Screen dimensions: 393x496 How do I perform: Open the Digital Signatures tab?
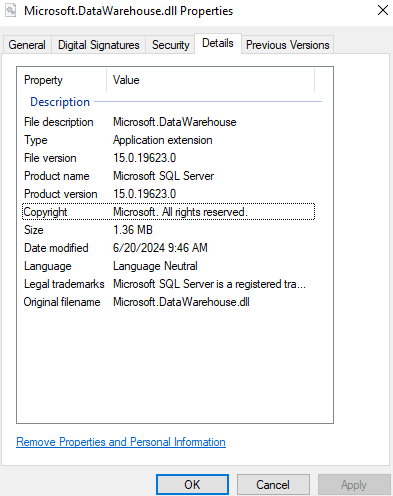[x=99, y=45]
